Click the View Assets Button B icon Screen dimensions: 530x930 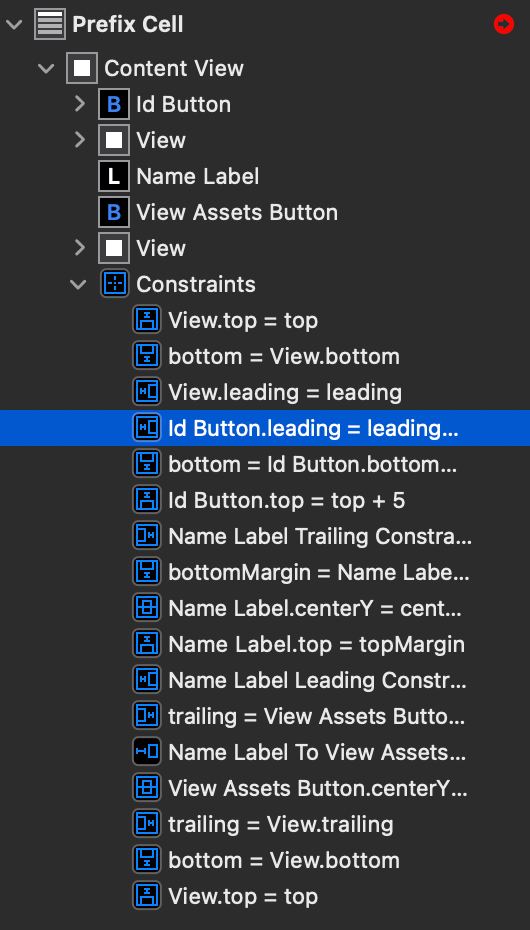(x=114, y=212)
